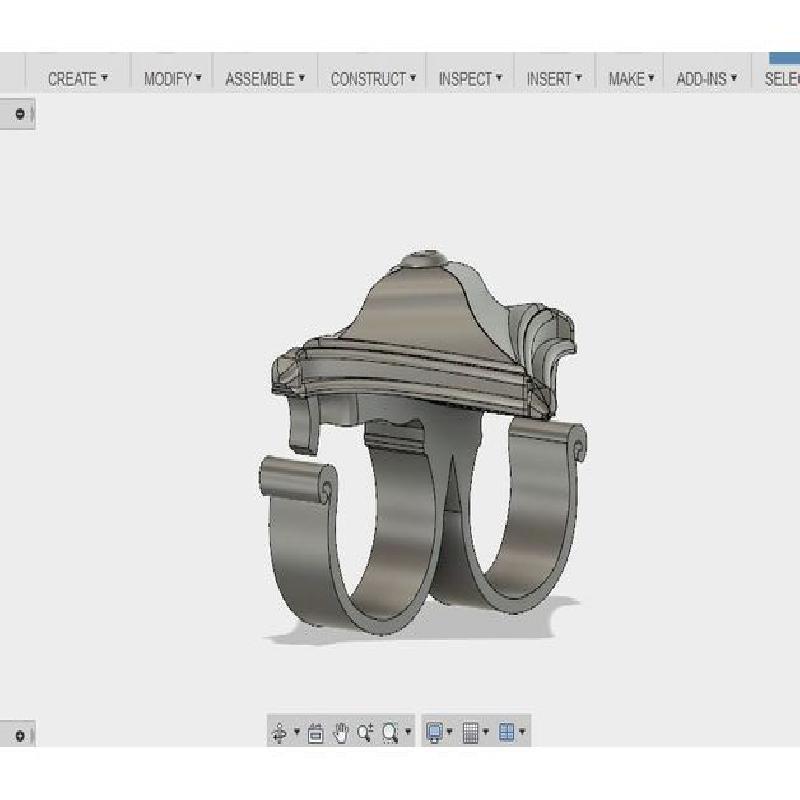
Task: Click the Fit/Zoom Window icon
Action: pyautogui.click(x=390, y=734)
